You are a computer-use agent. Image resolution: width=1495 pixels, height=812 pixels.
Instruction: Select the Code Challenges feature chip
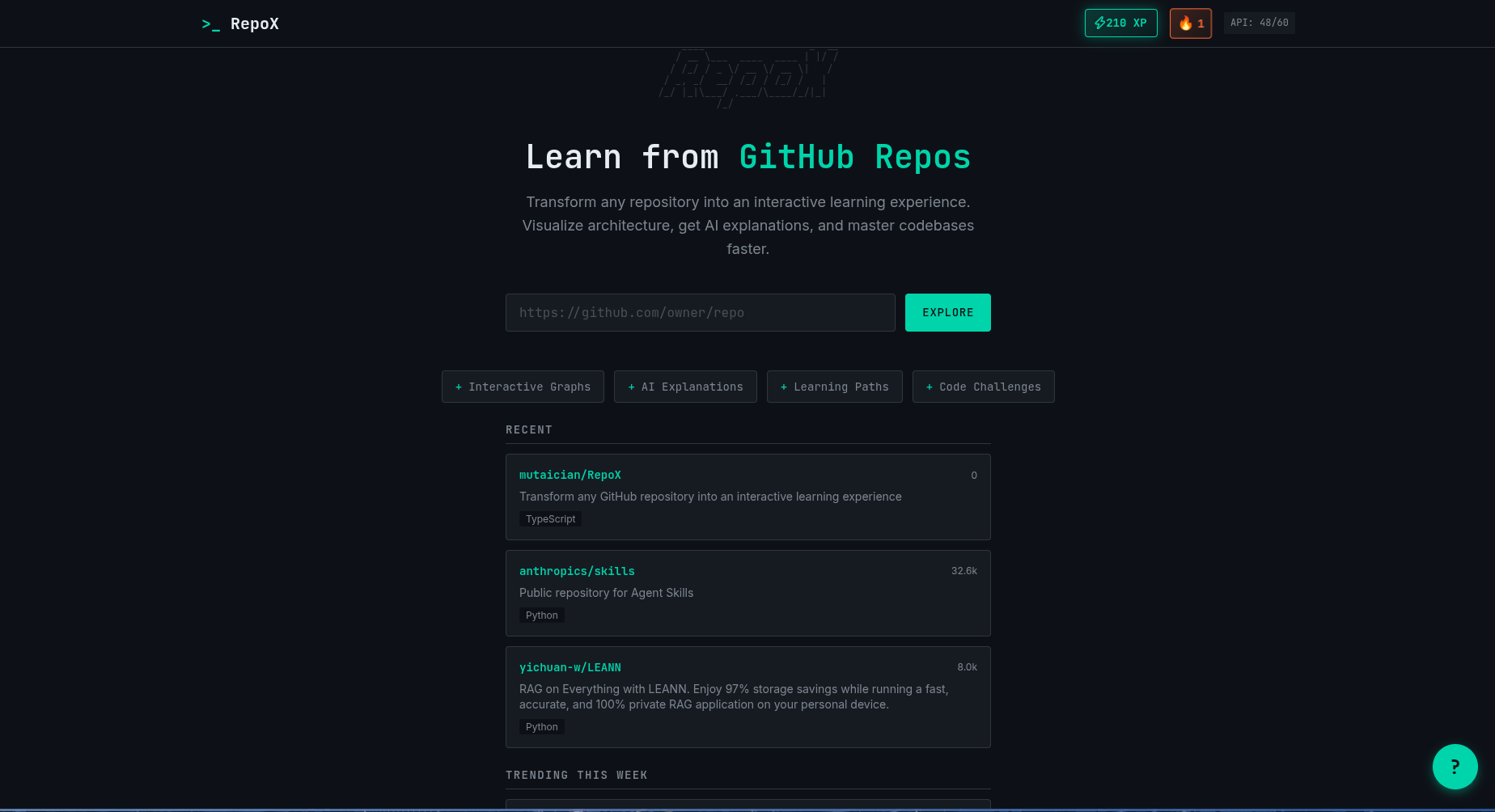click(x=983, y=387)
